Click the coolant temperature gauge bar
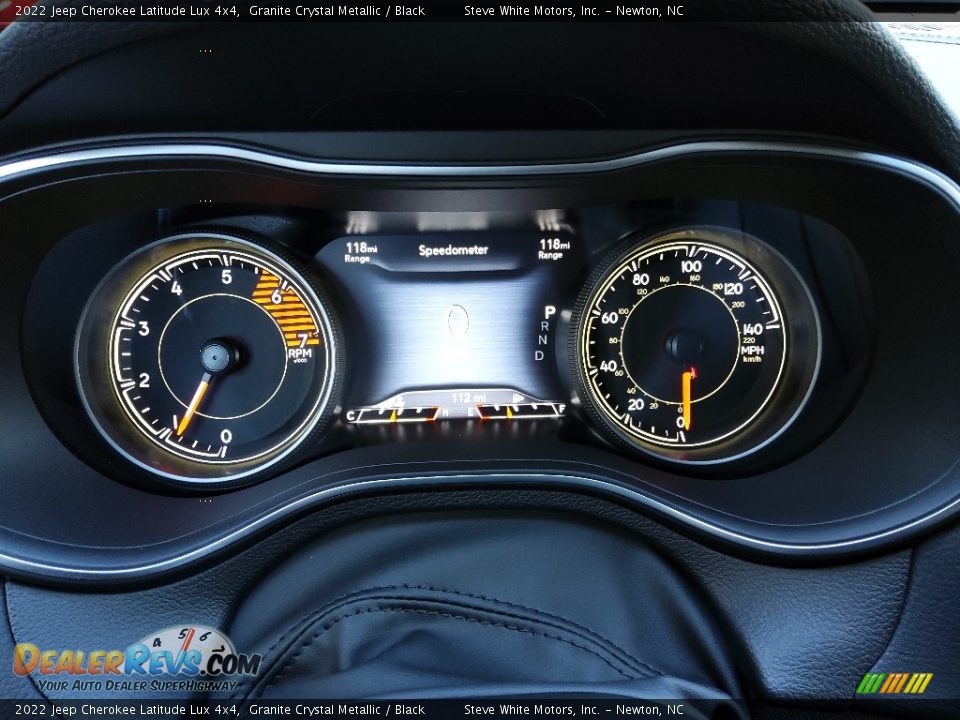Viewport: 960px width, 720px height. (397, 414)
